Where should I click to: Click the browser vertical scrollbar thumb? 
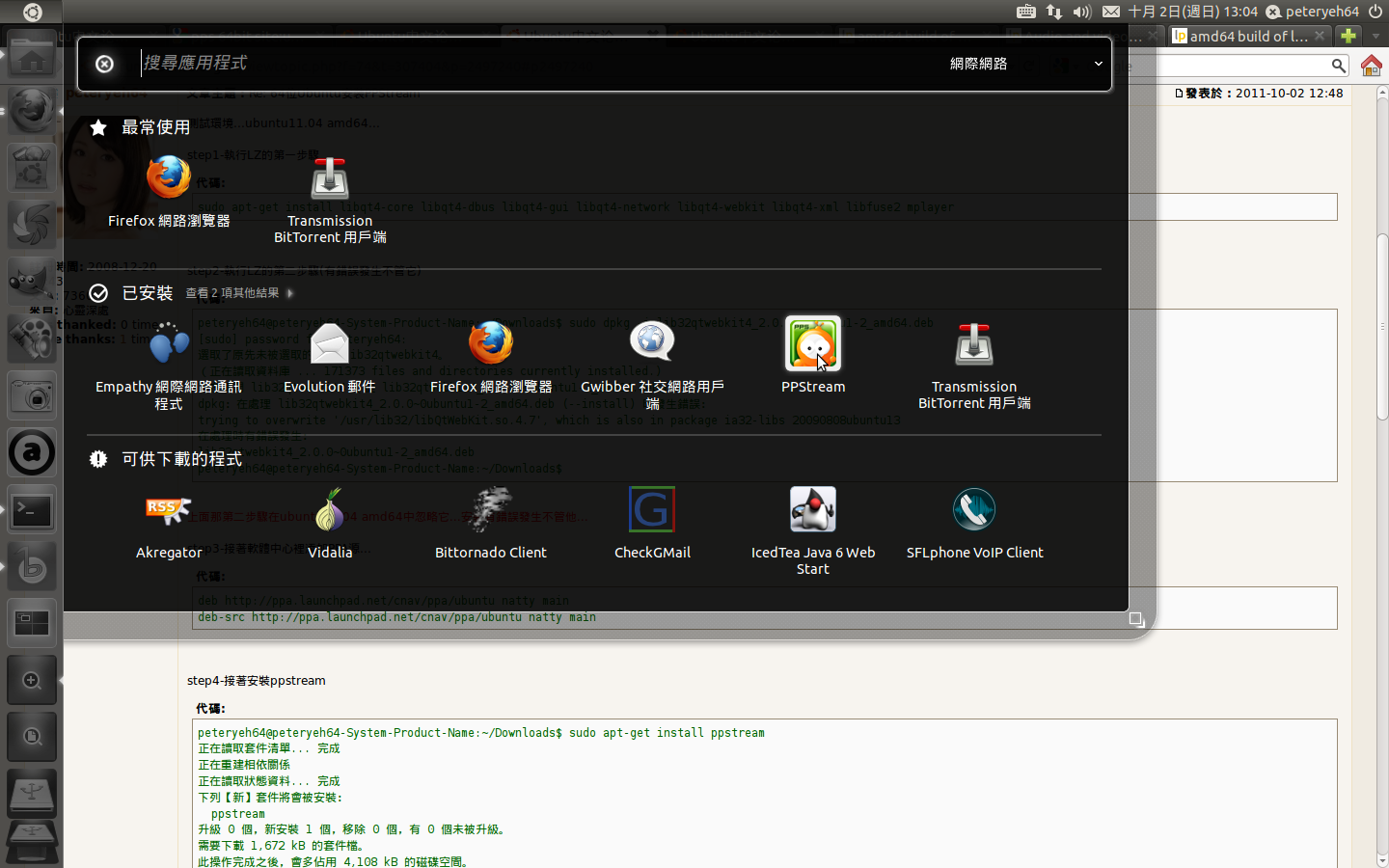point(1382,326)
